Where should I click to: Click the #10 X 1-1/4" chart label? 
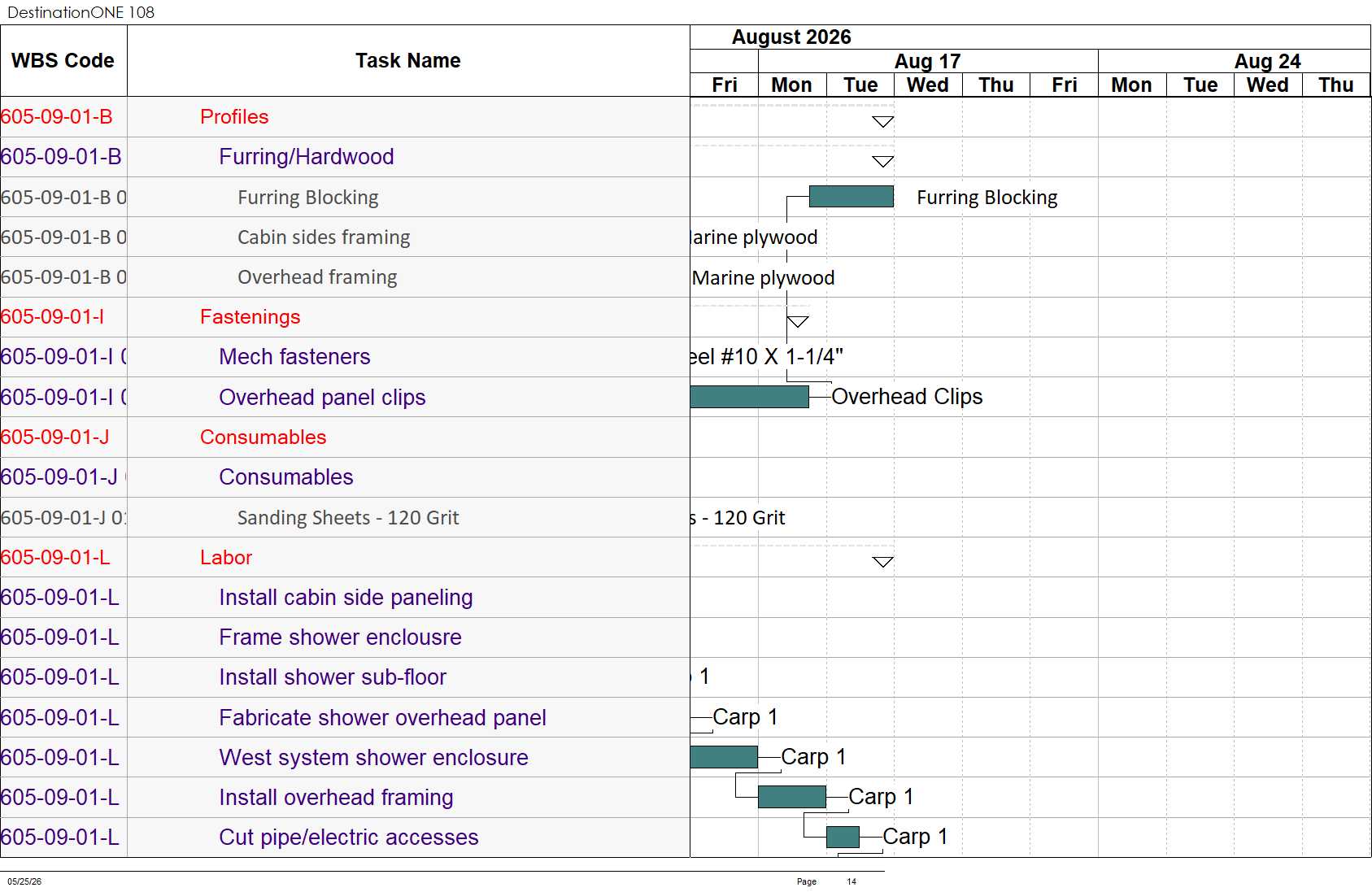pos(767,357)
